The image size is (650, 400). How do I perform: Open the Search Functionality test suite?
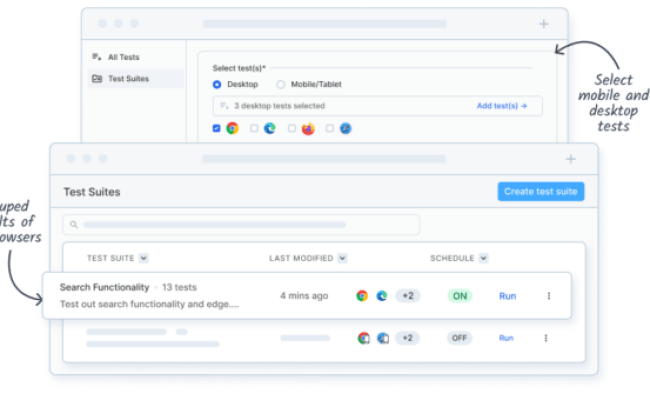(x=104, y=287)
